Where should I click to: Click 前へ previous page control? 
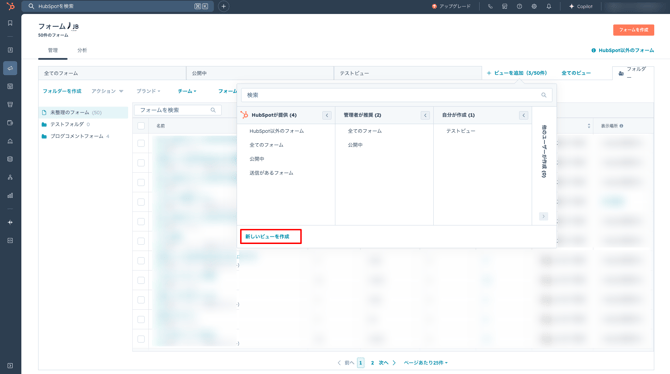pyautogui.click(x=346, y=363)
